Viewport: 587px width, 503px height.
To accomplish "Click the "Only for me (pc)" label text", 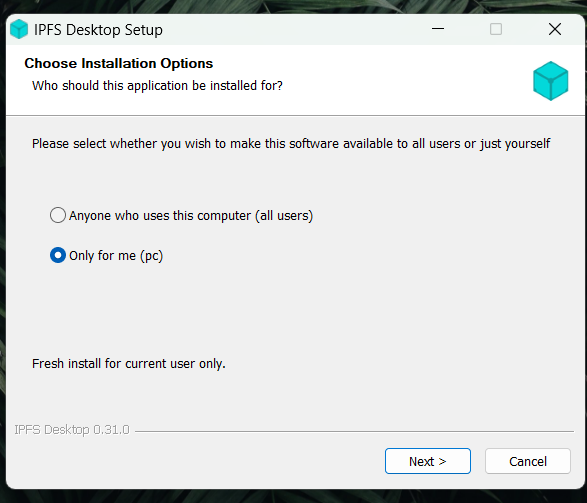I will pyautogui.click(x=116, y=256).
